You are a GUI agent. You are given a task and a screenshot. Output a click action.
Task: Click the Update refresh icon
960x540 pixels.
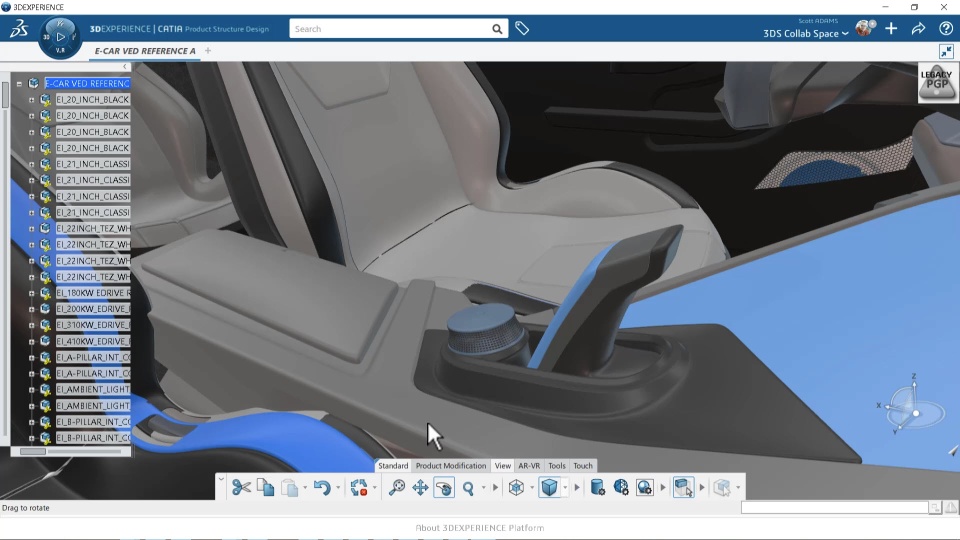(x=359, y=487)
